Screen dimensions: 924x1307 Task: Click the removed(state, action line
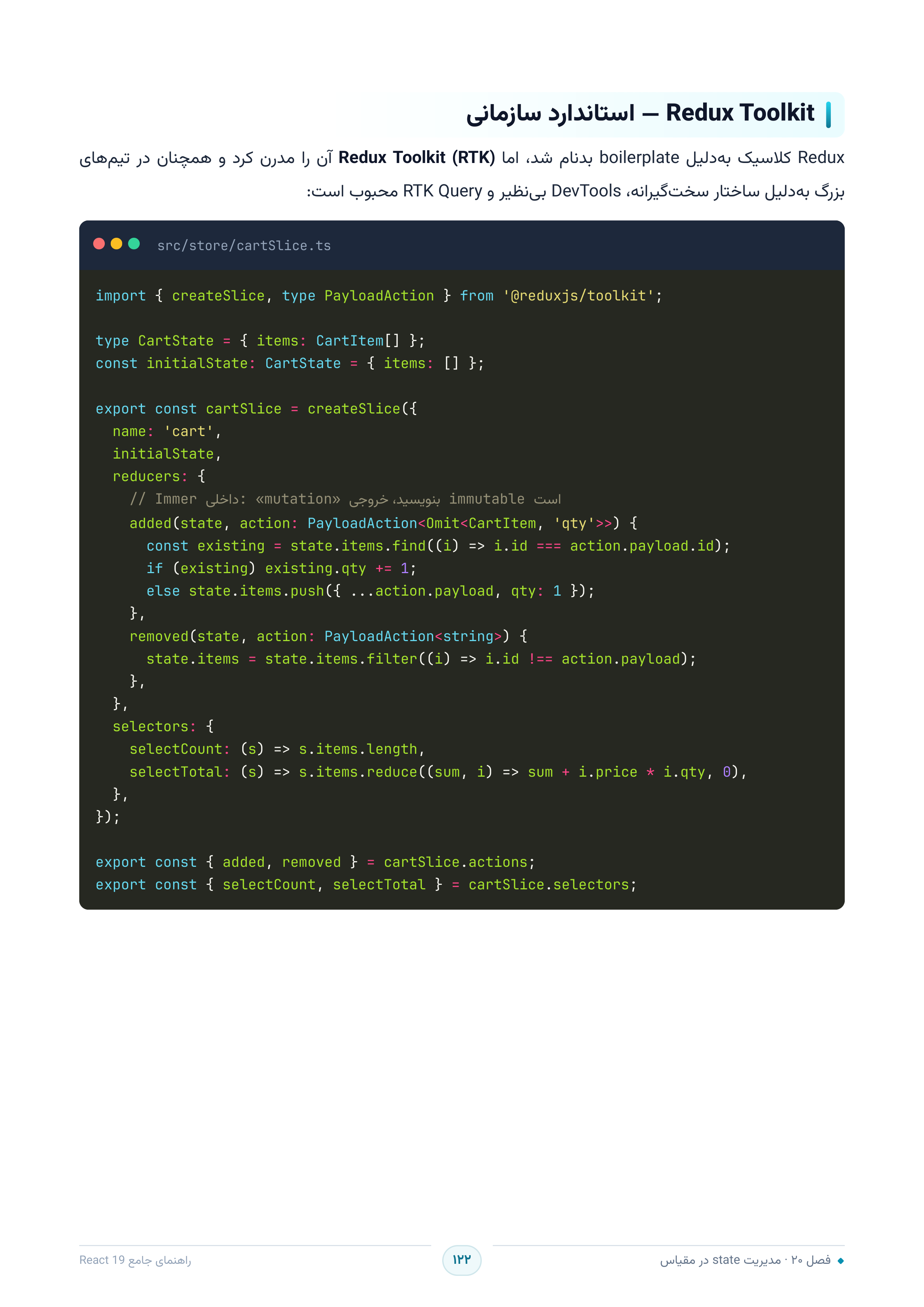[329, 637]
